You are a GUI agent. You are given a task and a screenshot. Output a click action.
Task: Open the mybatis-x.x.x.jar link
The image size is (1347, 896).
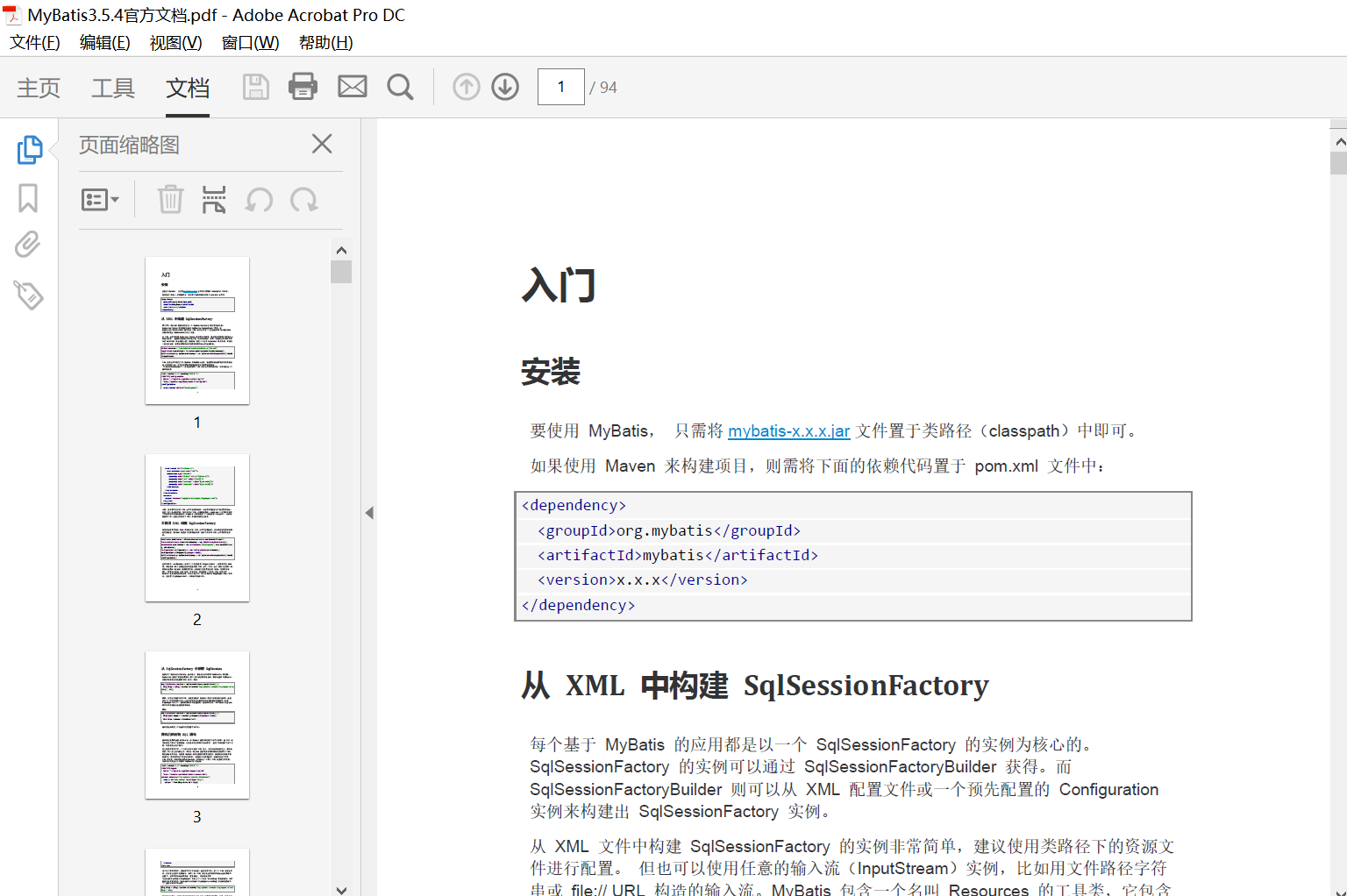tap(788, 430)
